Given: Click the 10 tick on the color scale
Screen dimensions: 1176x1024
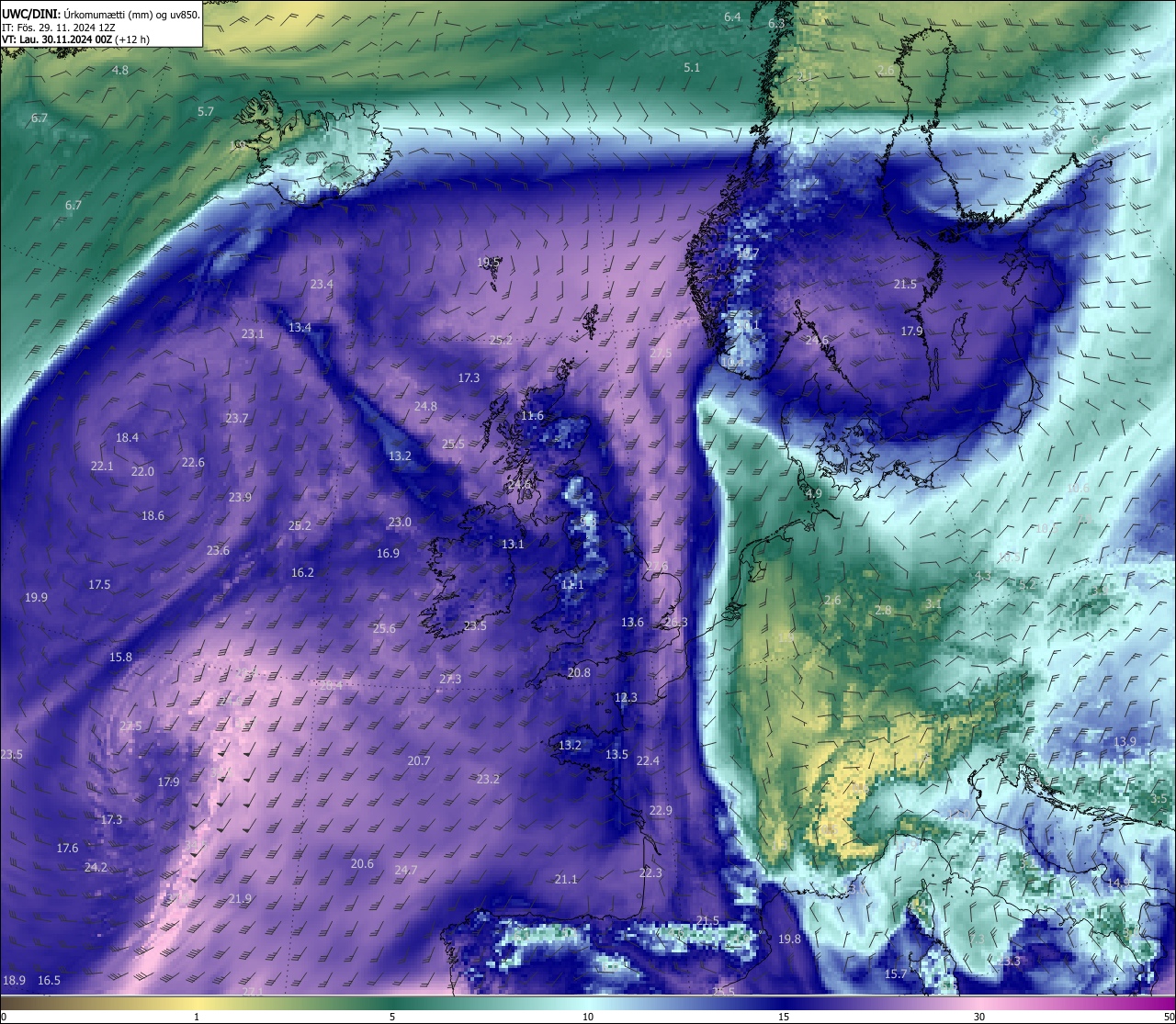Looking at the screenshot, I should point(588,1017).
